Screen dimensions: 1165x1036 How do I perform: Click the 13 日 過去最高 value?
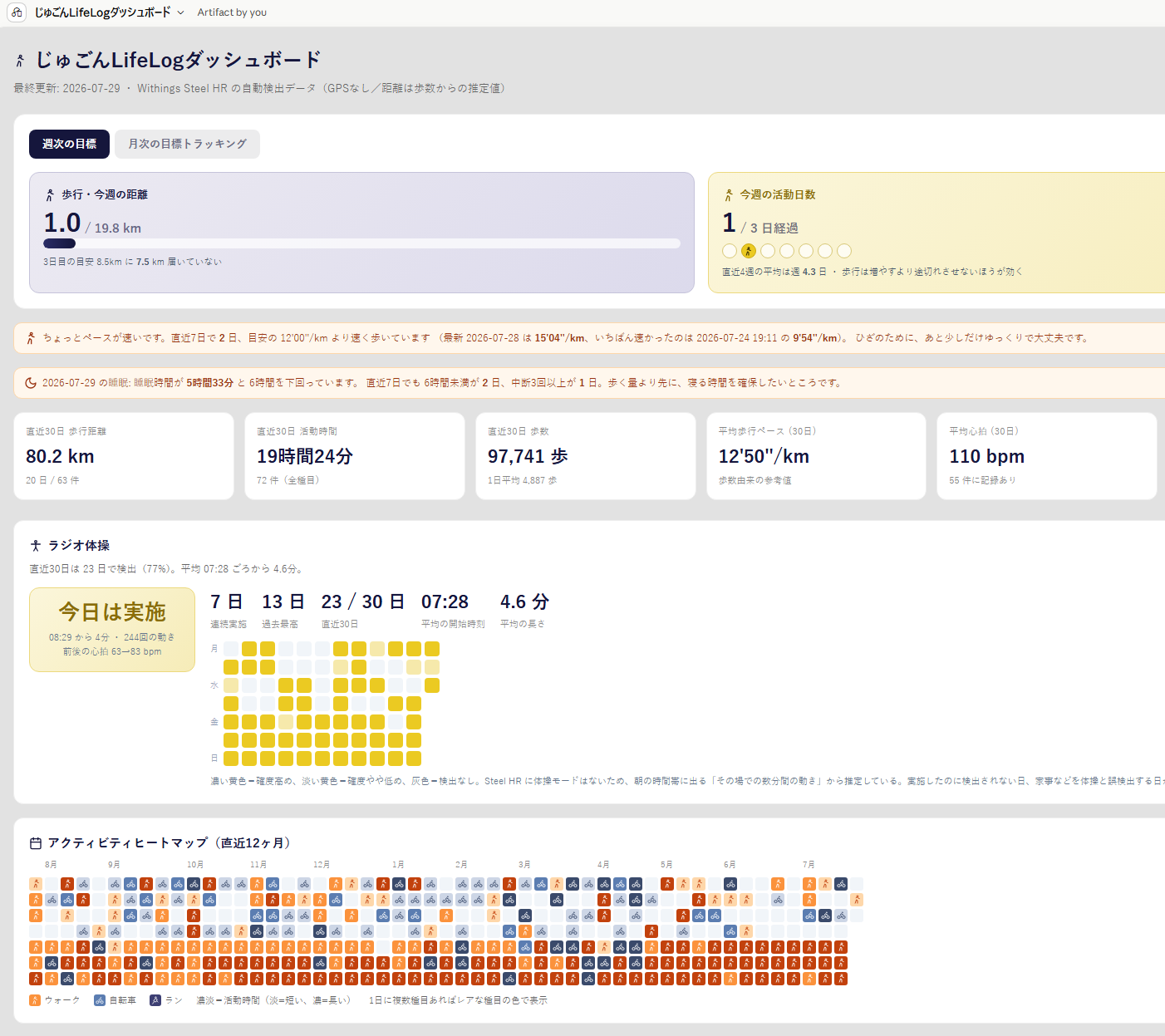coord(283,601)
